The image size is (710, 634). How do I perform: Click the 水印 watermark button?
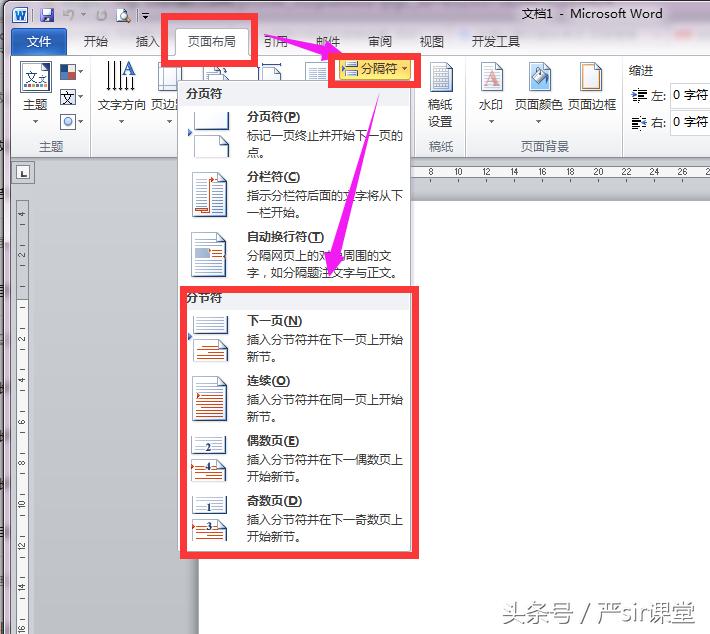pos(491,87)
